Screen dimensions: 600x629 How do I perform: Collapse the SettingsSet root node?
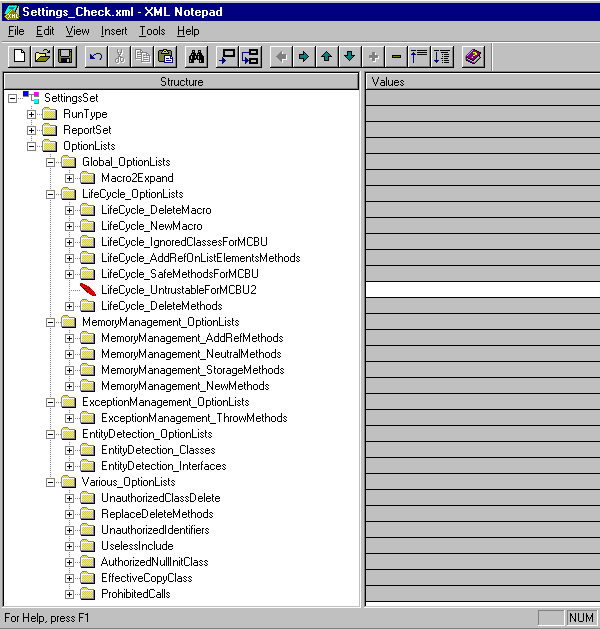point(12,98)
